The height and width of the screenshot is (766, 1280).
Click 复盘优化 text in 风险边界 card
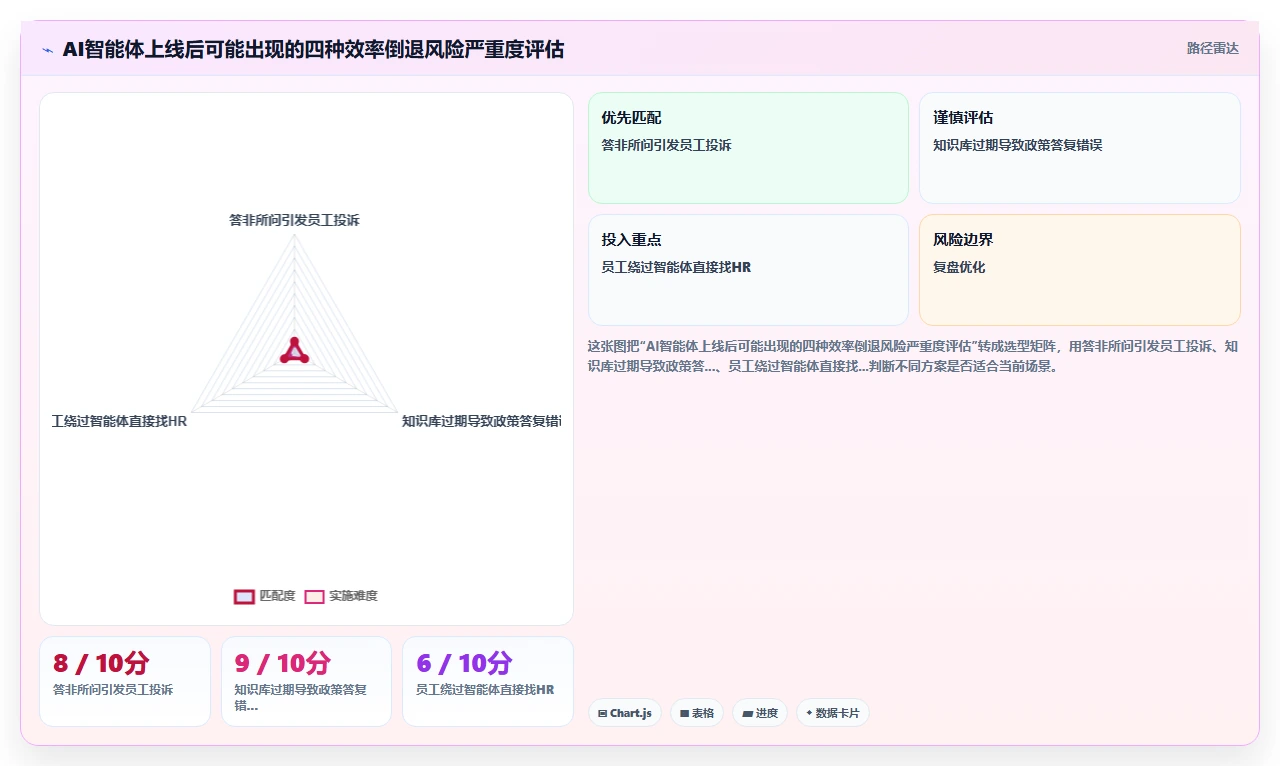tap(959, 267)
